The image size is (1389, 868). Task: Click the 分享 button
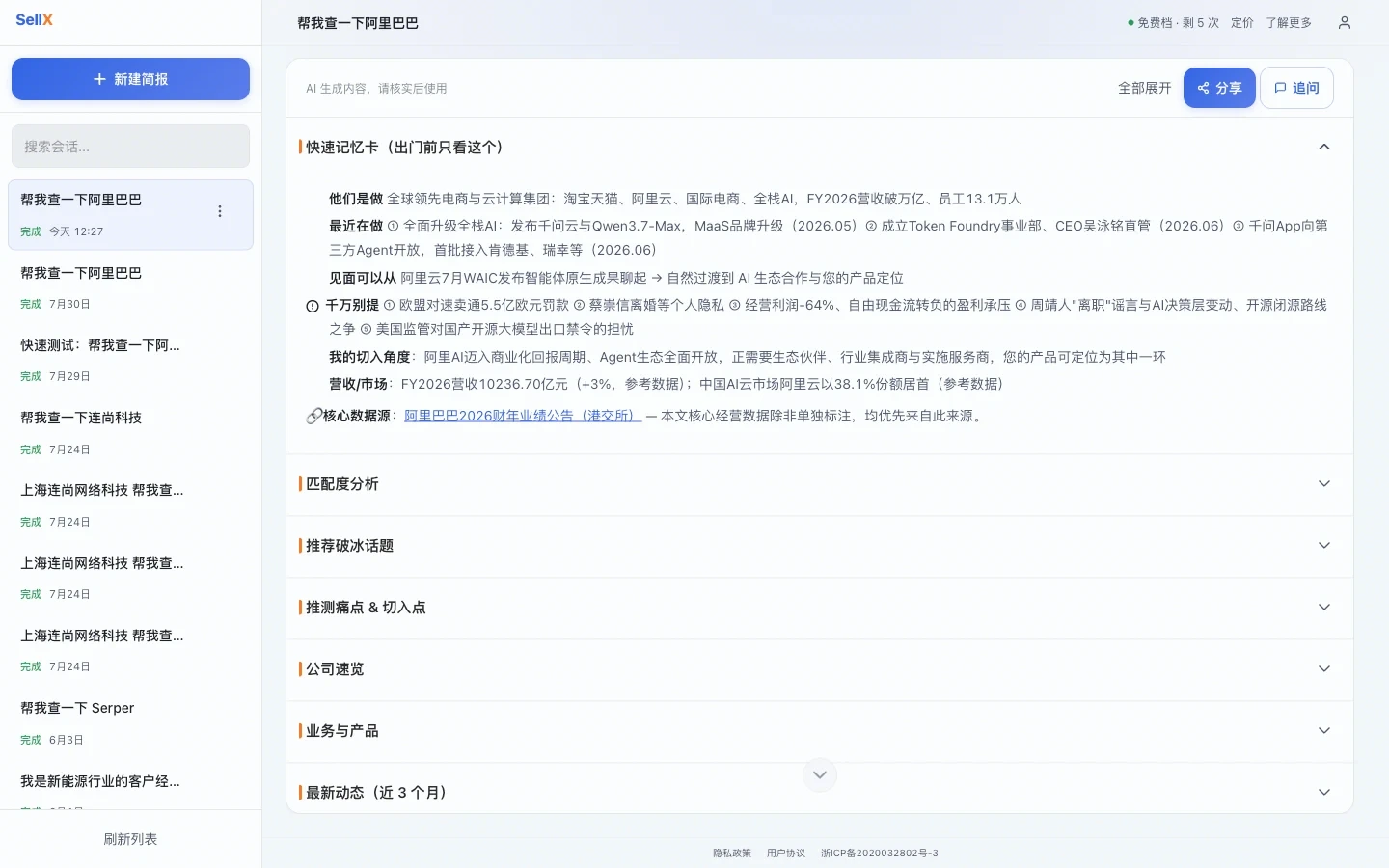1219,88
